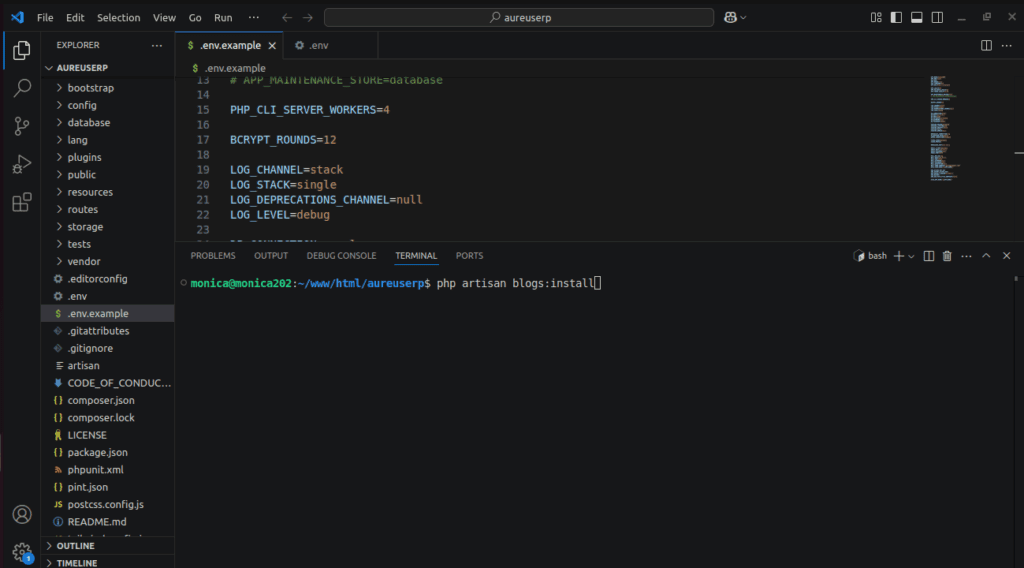This screenshot has height=568, width=1024.
Task: Open the File menu
Action: (45, 18)
